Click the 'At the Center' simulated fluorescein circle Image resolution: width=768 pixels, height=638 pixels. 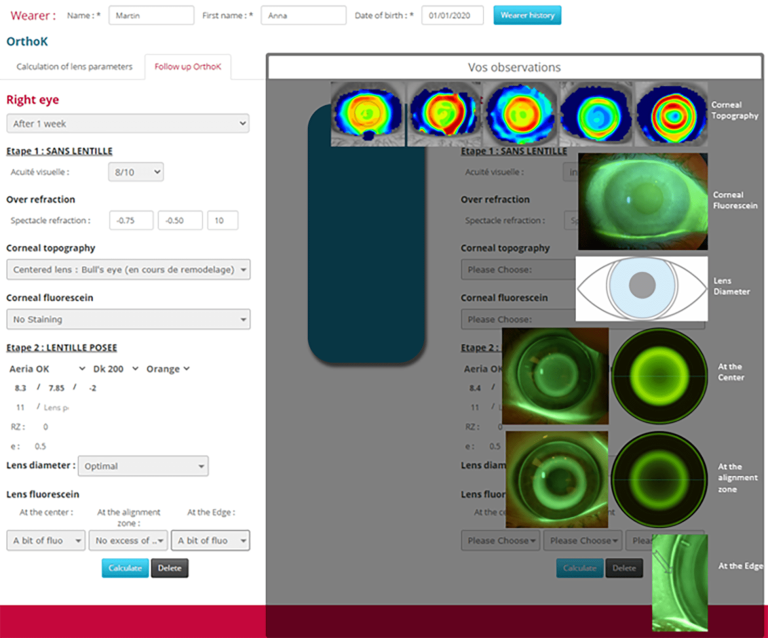click(656, 376)
